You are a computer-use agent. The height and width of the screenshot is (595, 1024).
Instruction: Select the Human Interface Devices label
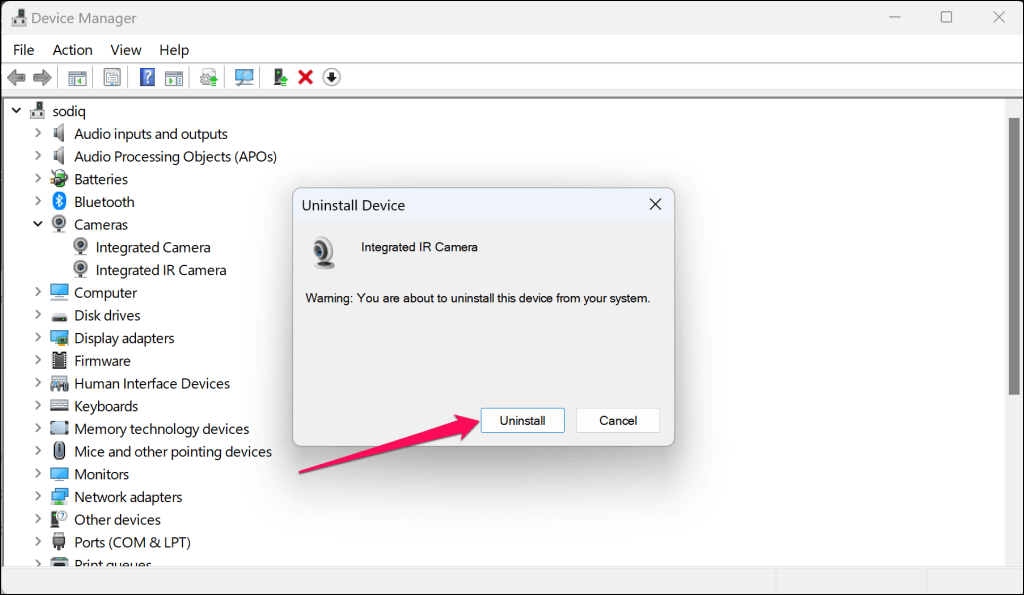click(x=152, y=383)
